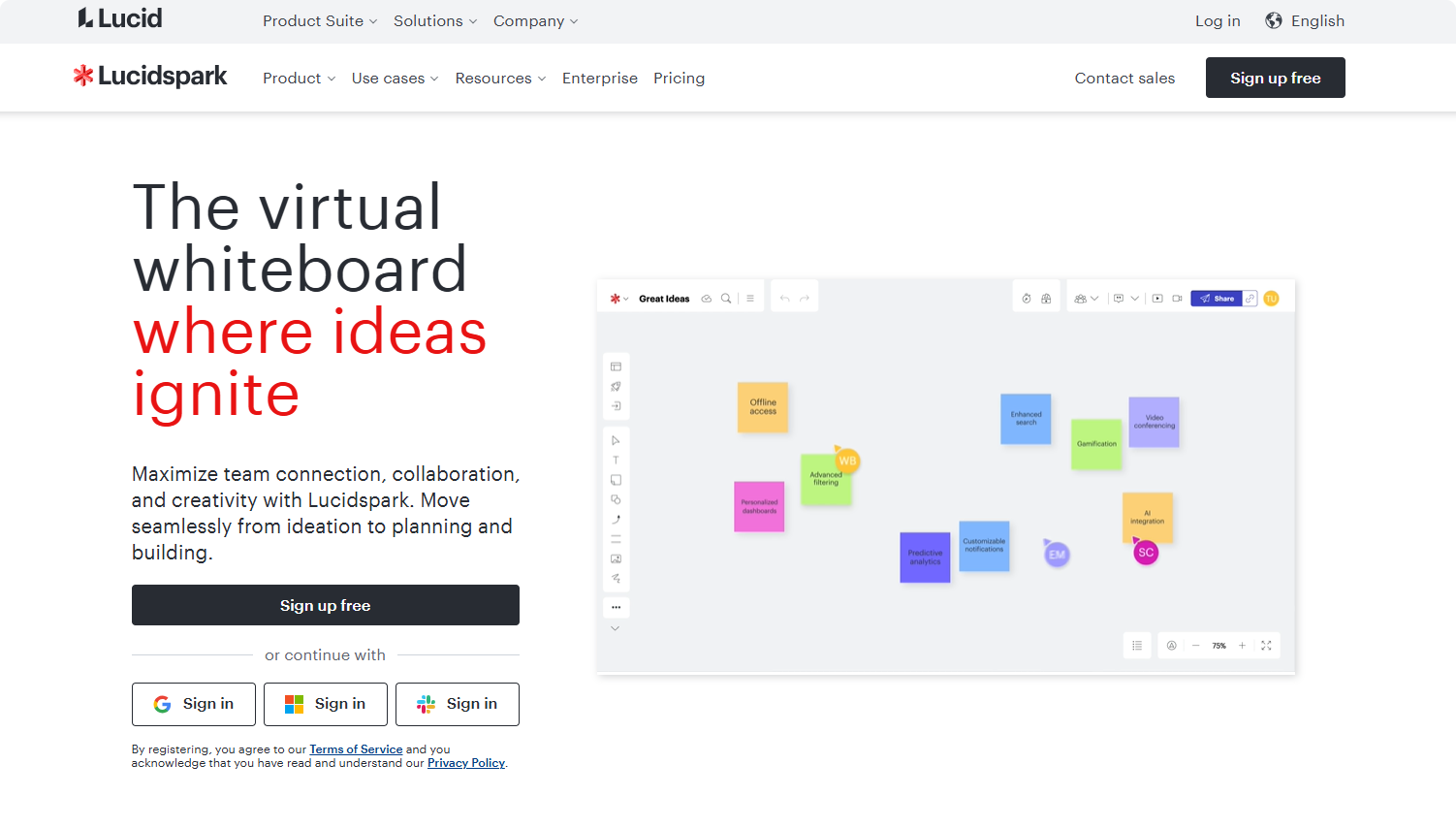Click the undo arrow in whiteboard preview
The width and height of the screenshot is (1456, 828).
[x=784, y=299]
